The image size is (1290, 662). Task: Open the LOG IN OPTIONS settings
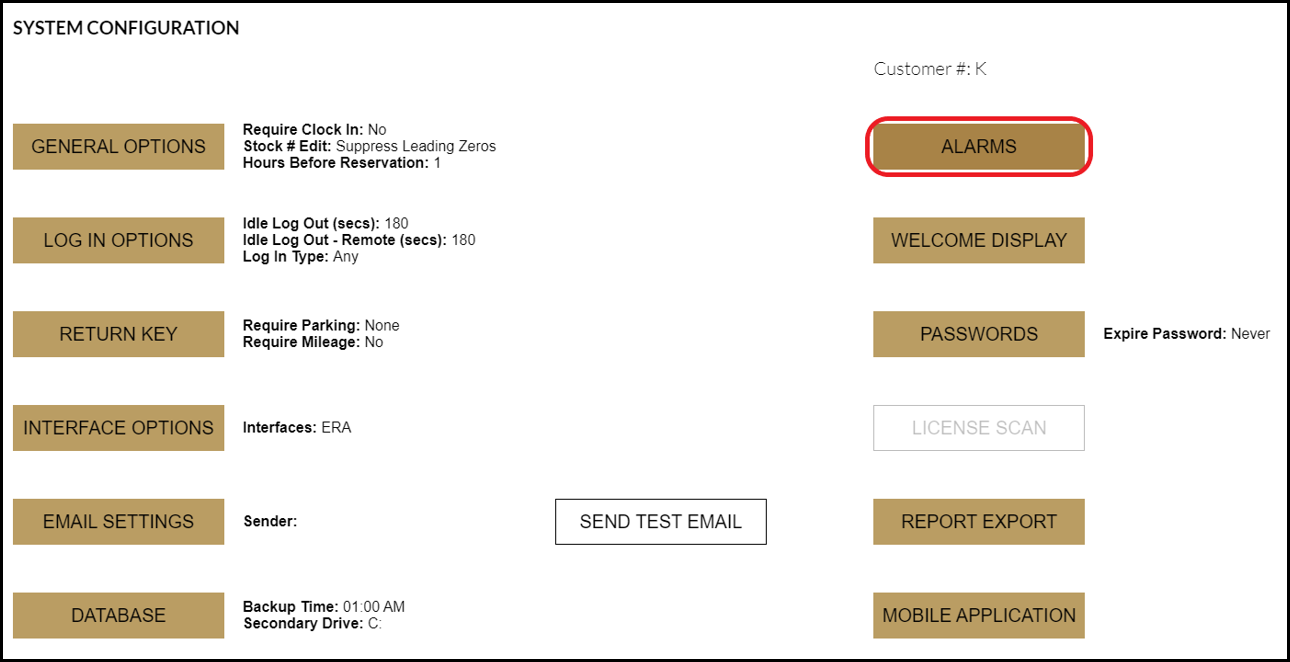[118, 240]
